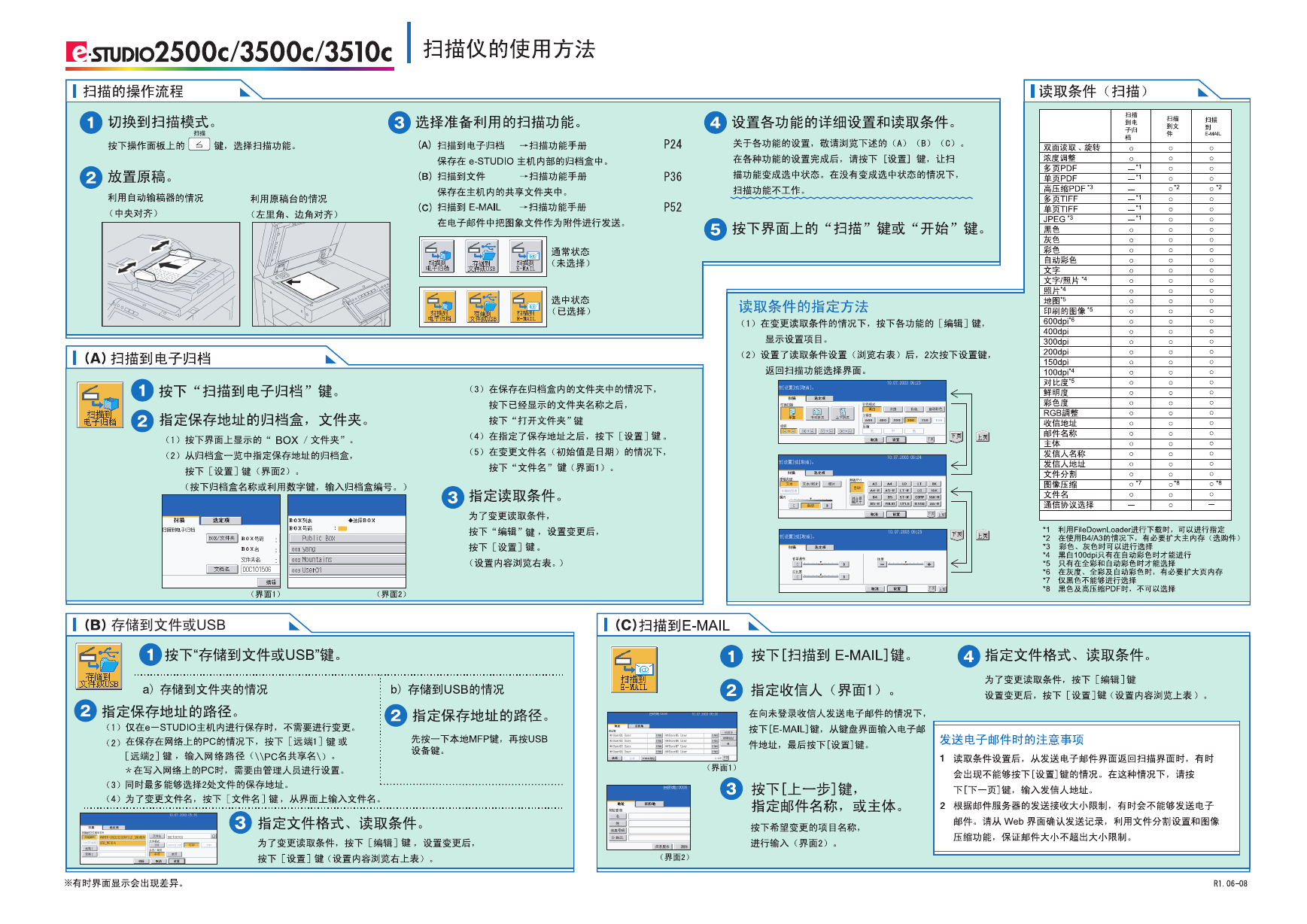Click the 600dpi row label in the table

tap(1059, 321)
